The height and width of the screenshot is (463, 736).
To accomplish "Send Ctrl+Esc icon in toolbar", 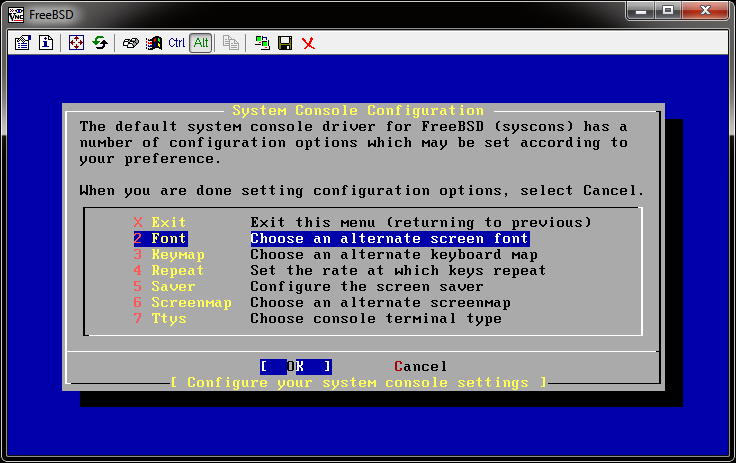I will pyautogui.click(x=153, y=43).
